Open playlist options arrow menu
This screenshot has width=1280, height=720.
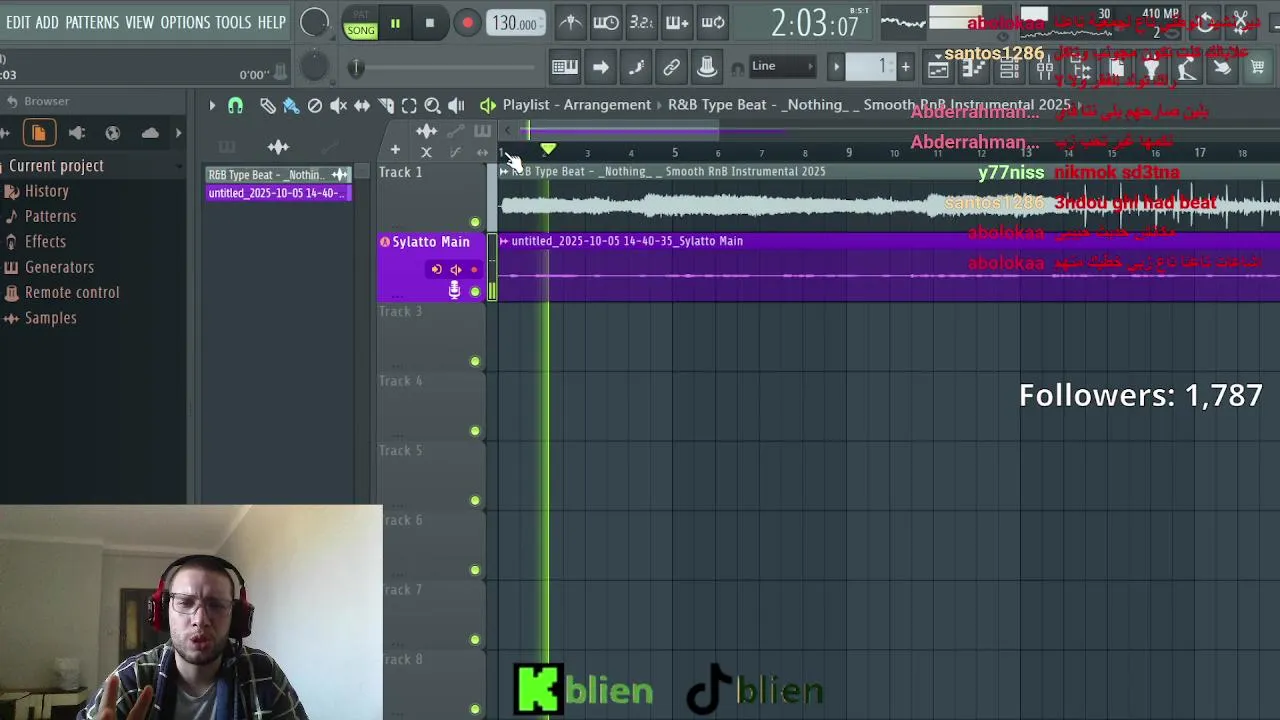[212, 105]
